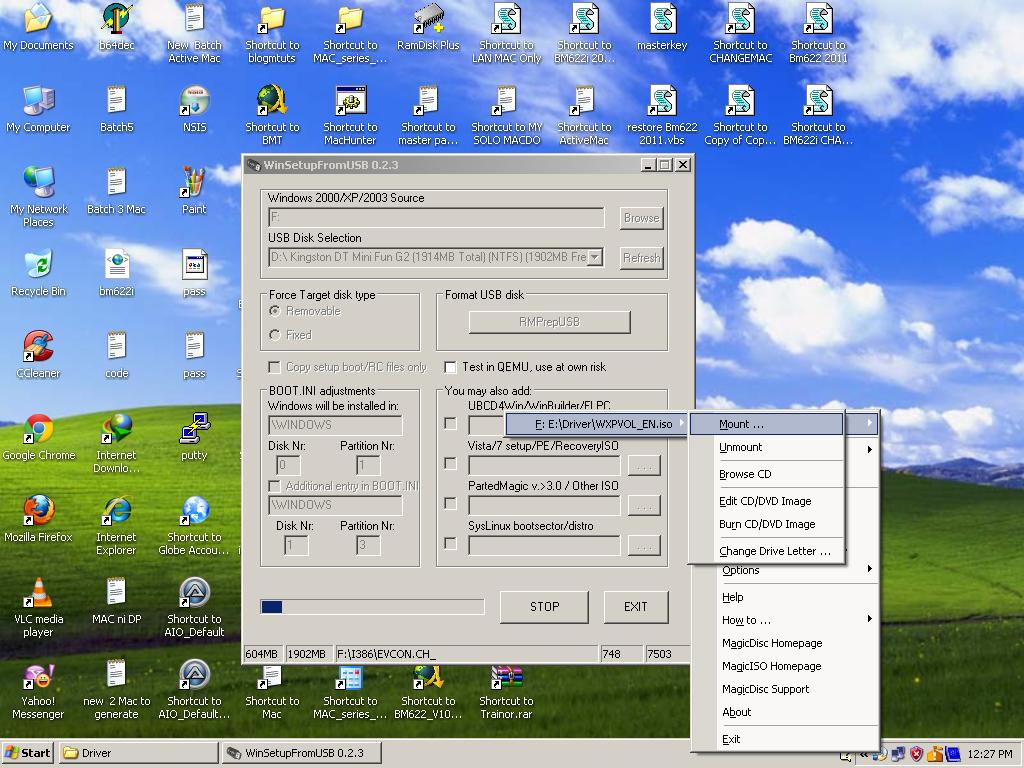Screen dimensions: 1024x768
Task: Open Shortcut to AIO_Default icon
Action: [194, 607]
